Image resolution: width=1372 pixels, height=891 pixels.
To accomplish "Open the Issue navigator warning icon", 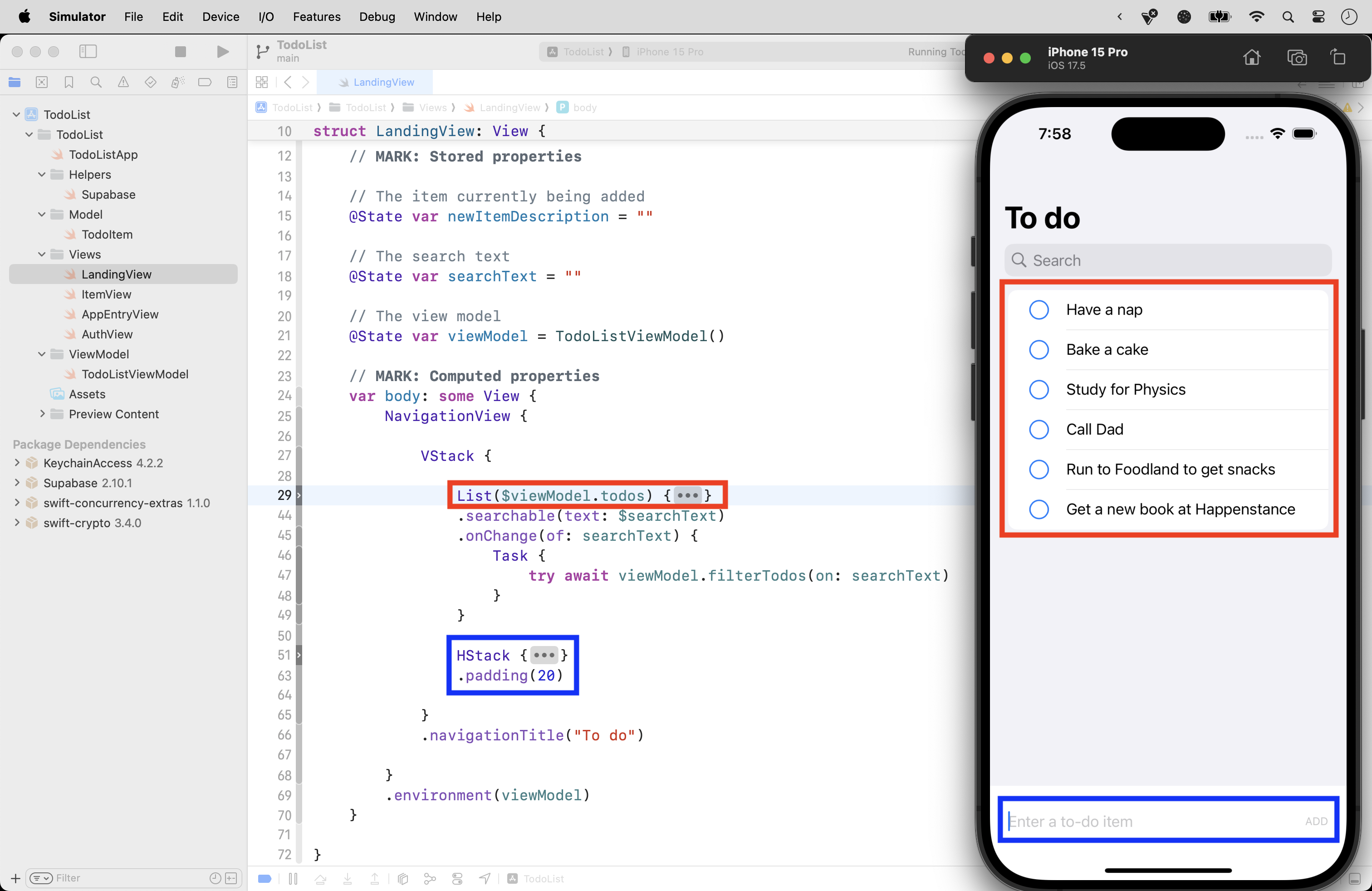I will pos(123,83).
